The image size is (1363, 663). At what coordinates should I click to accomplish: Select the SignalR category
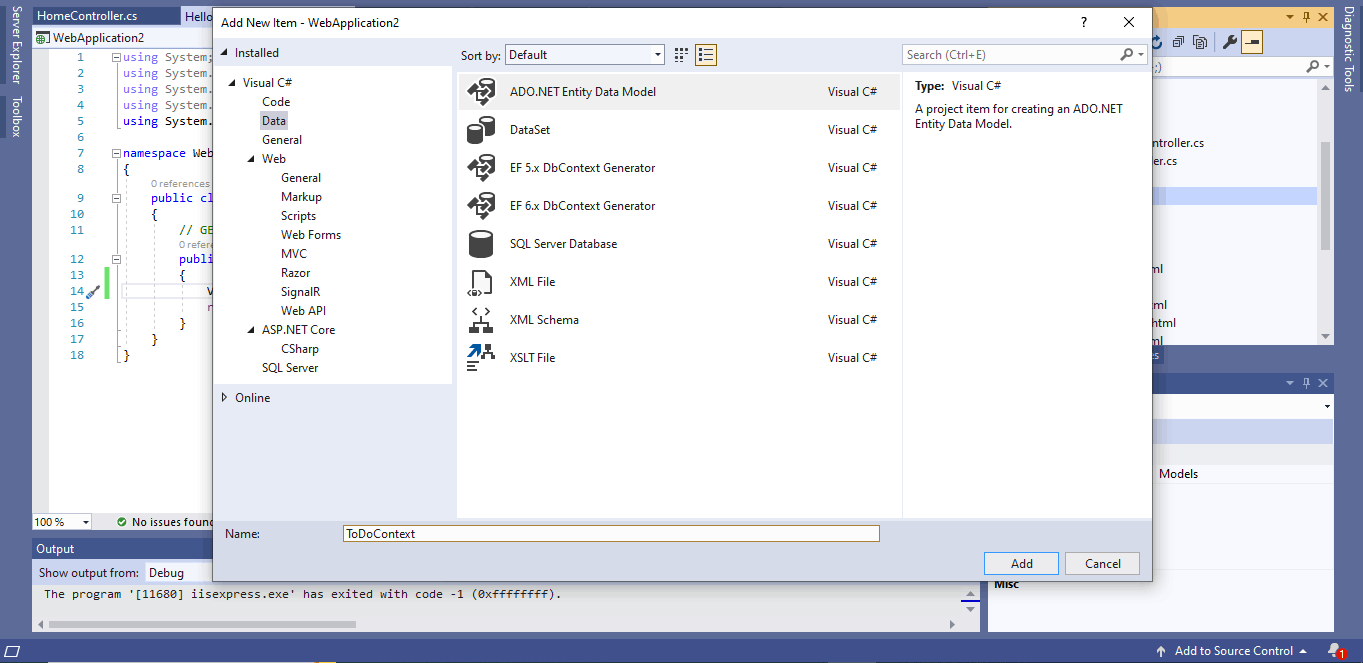point(301,292)
